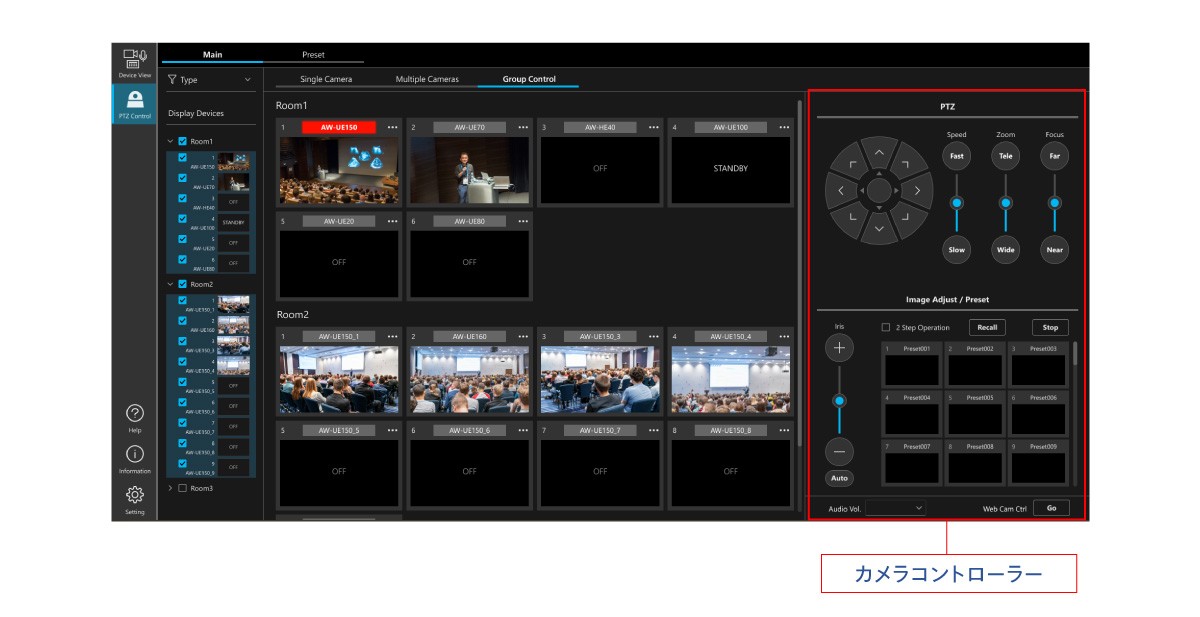Open the Setting gear icon
The image size is (1200, 617).
click(x=134, y=495)
